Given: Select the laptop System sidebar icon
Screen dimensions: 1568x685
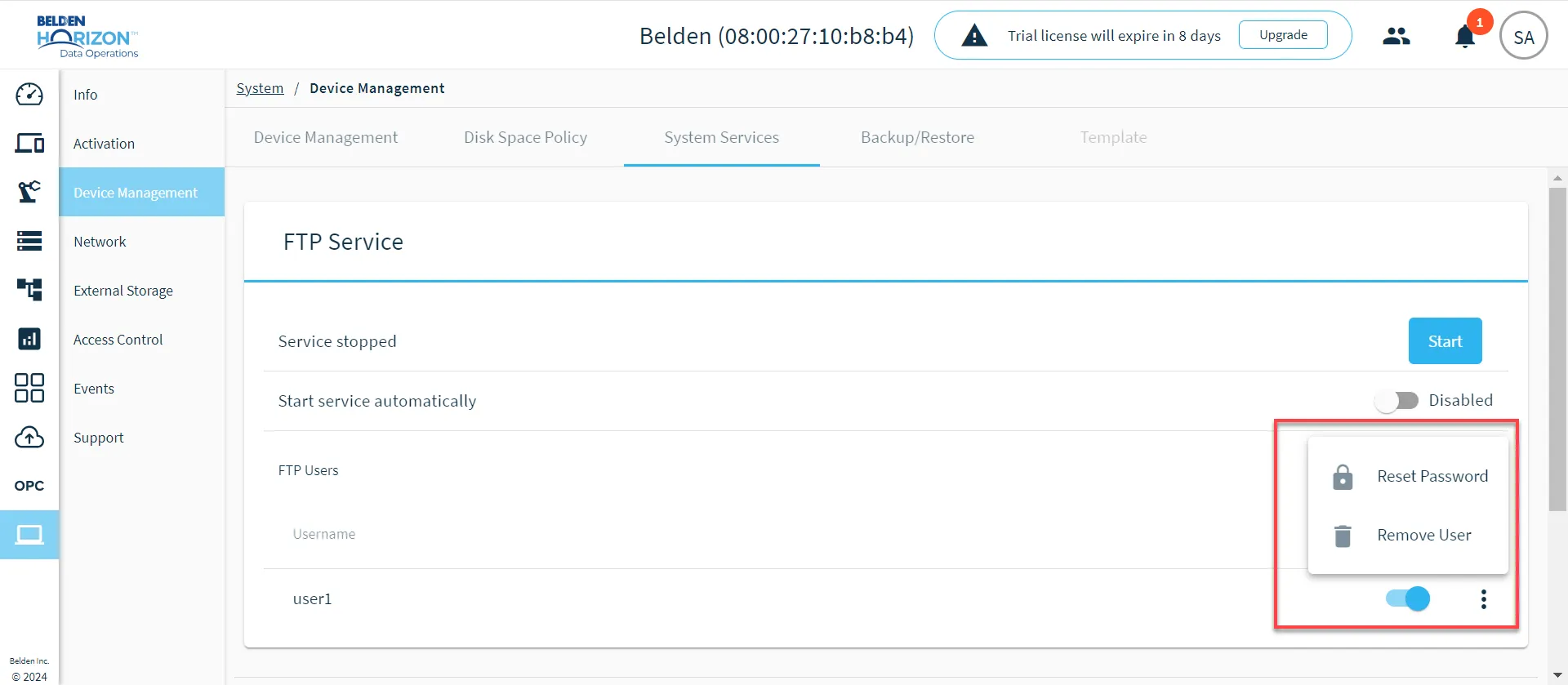Looking at the screenshot, I should click(29, 535).
